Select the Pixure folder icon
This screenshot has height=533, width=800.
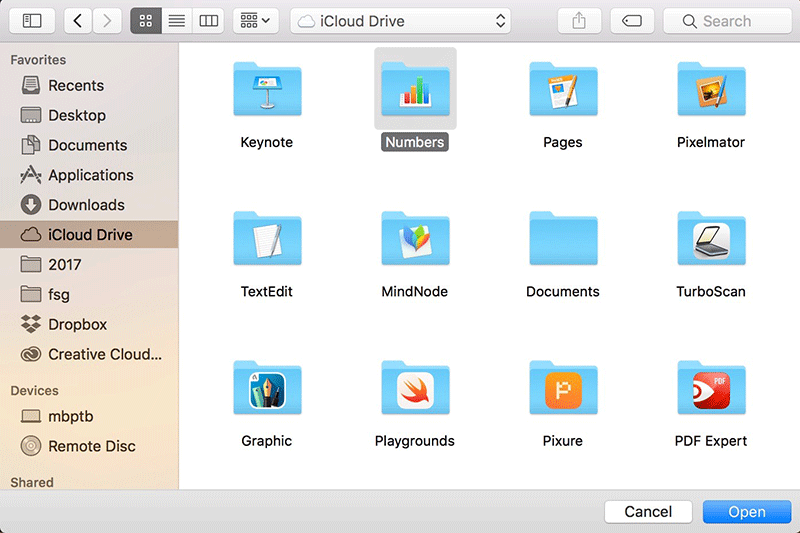(x=563, y=388)
